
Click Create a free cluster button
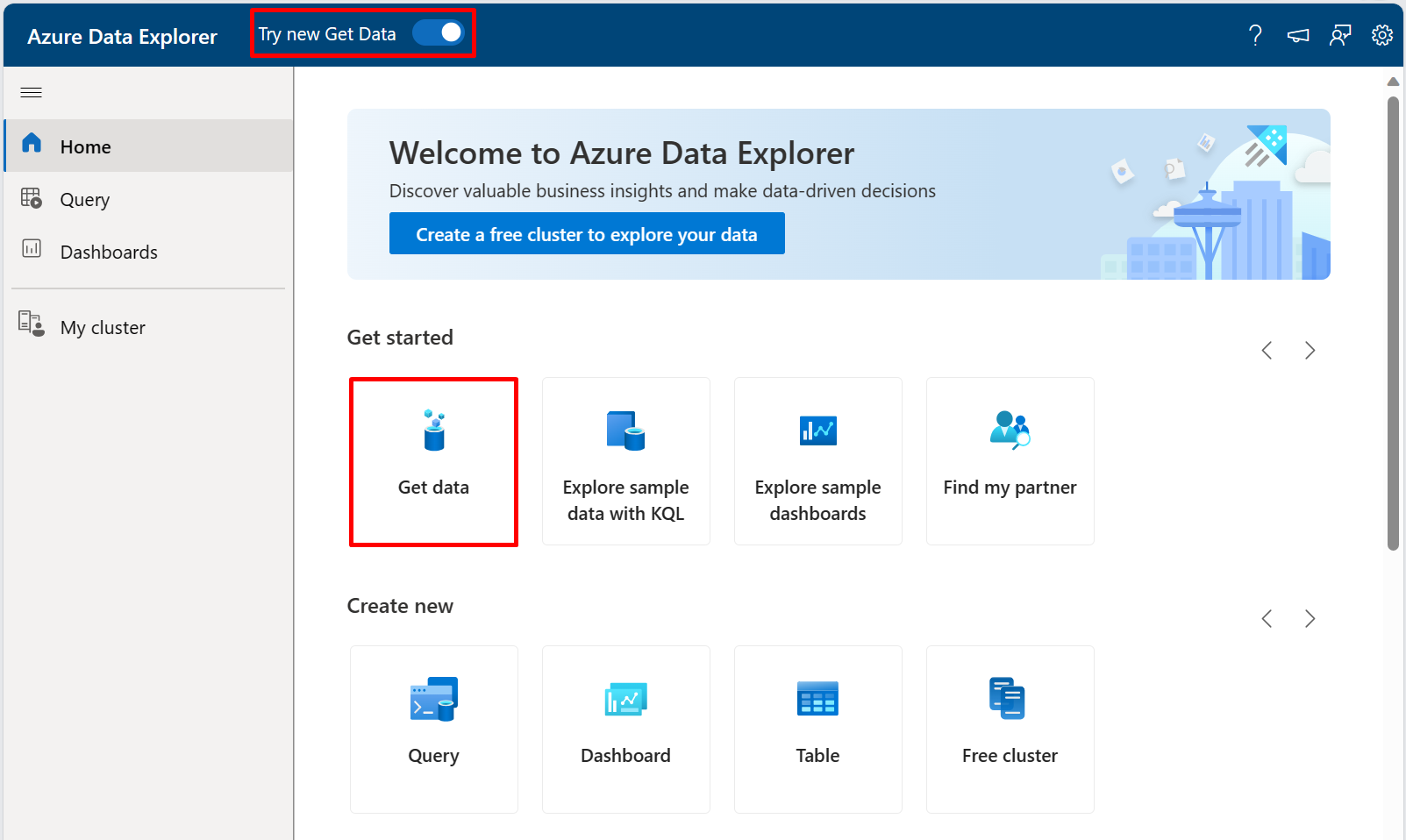587,234
